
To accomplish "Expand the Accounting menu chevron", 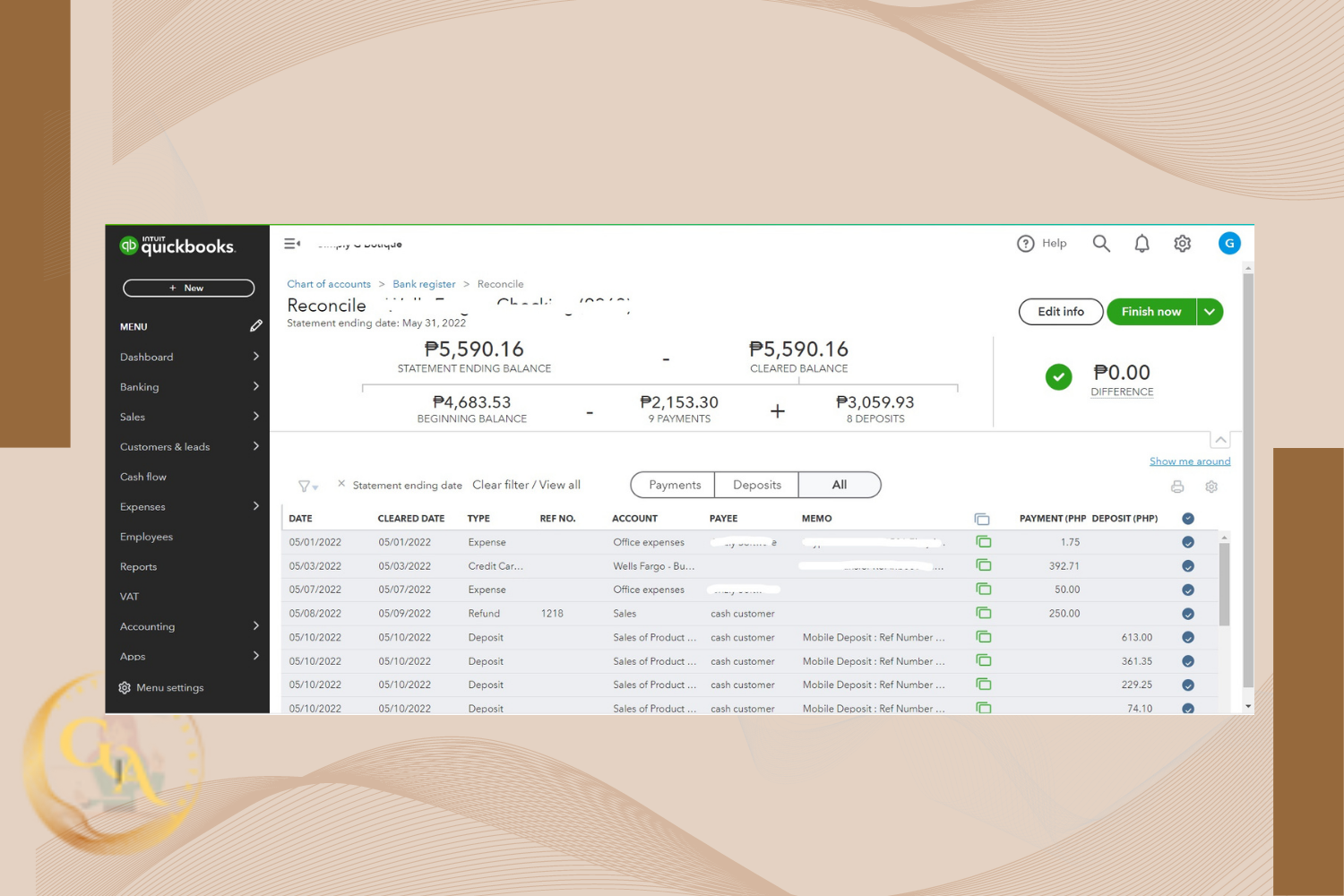I will click(x=256, y=626).
